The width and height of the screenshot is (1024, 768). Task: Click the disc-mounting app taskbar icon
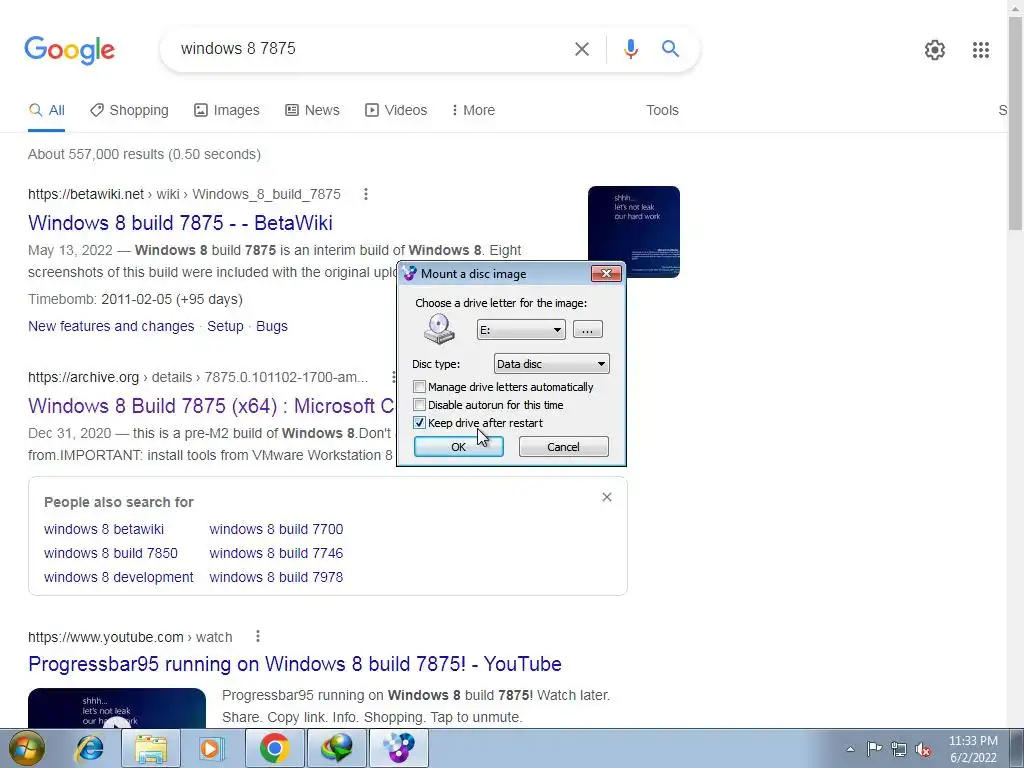(399, 748)
